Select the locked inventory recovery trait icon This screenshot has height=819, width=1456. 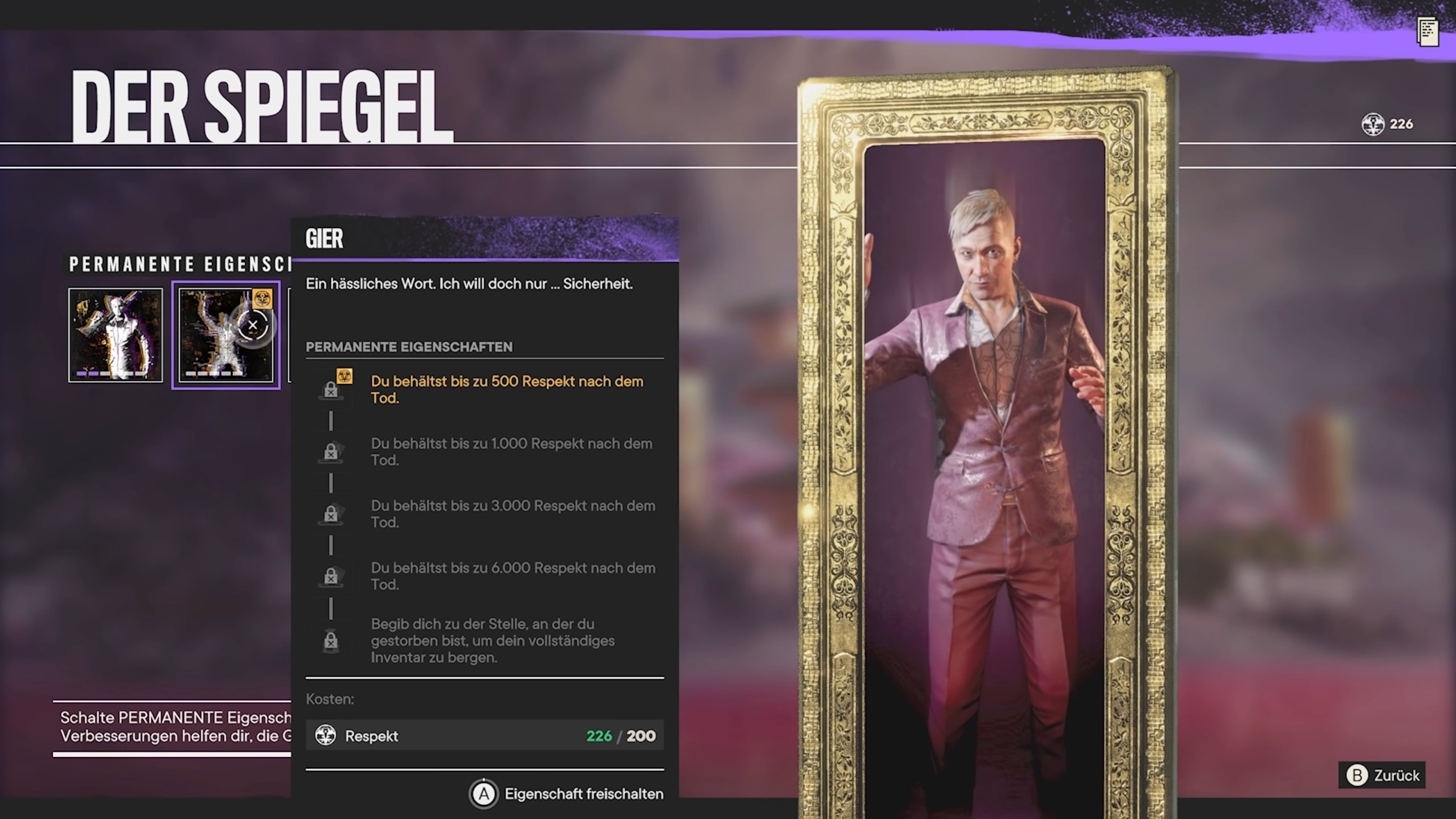point(331,640)
